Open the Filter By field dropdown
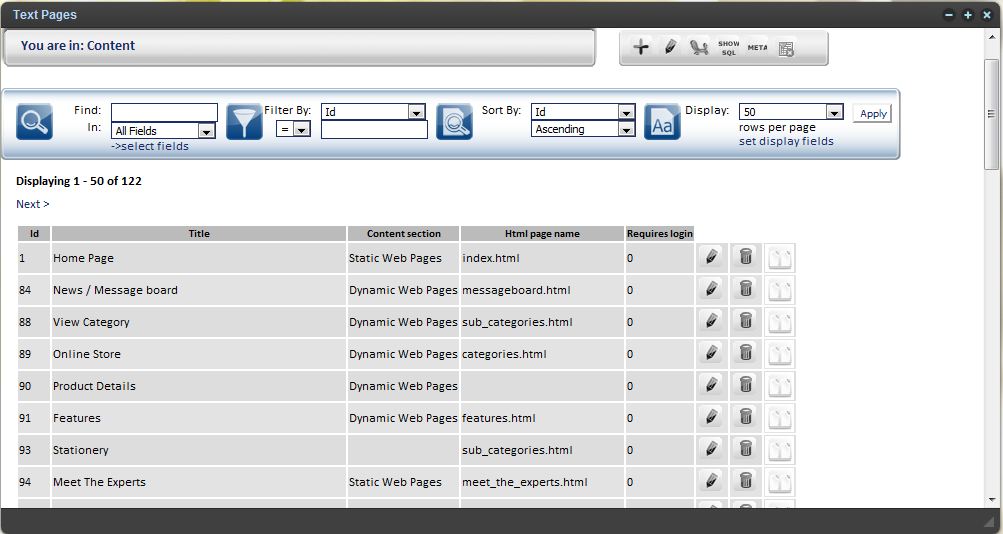The image size is (1003, 534). (x=373, y=112)
